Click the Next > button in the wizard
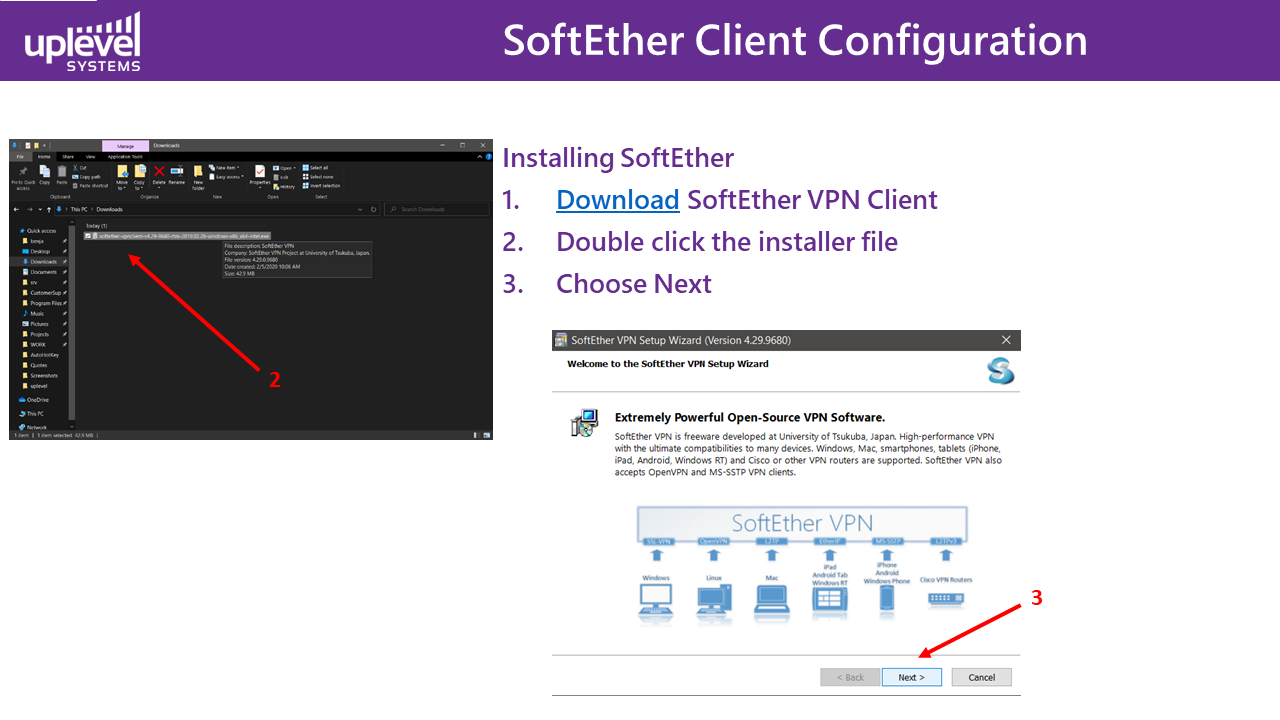Screen dimensions: 1280x720 [912, 677]
